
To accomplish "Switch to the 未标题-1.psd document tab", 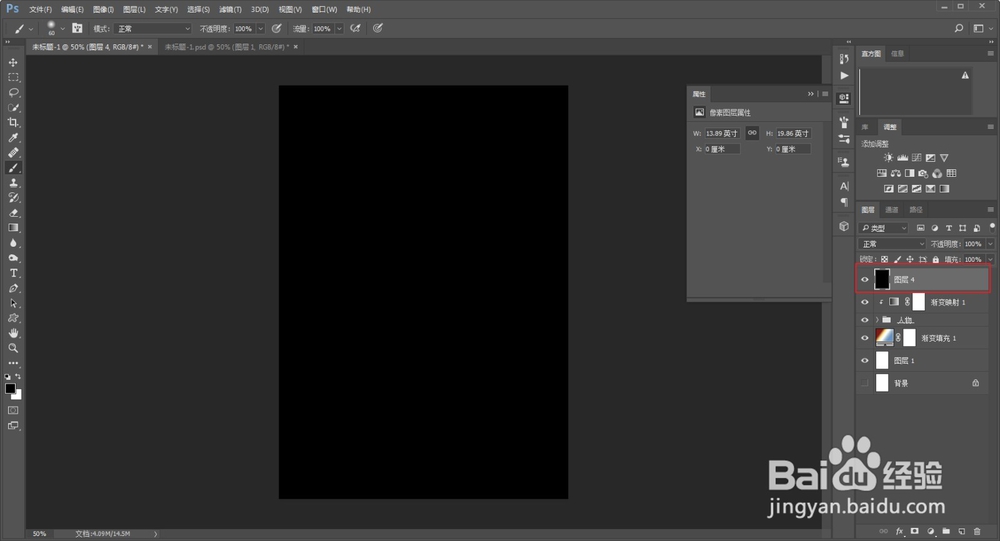I will click(226, 47).
